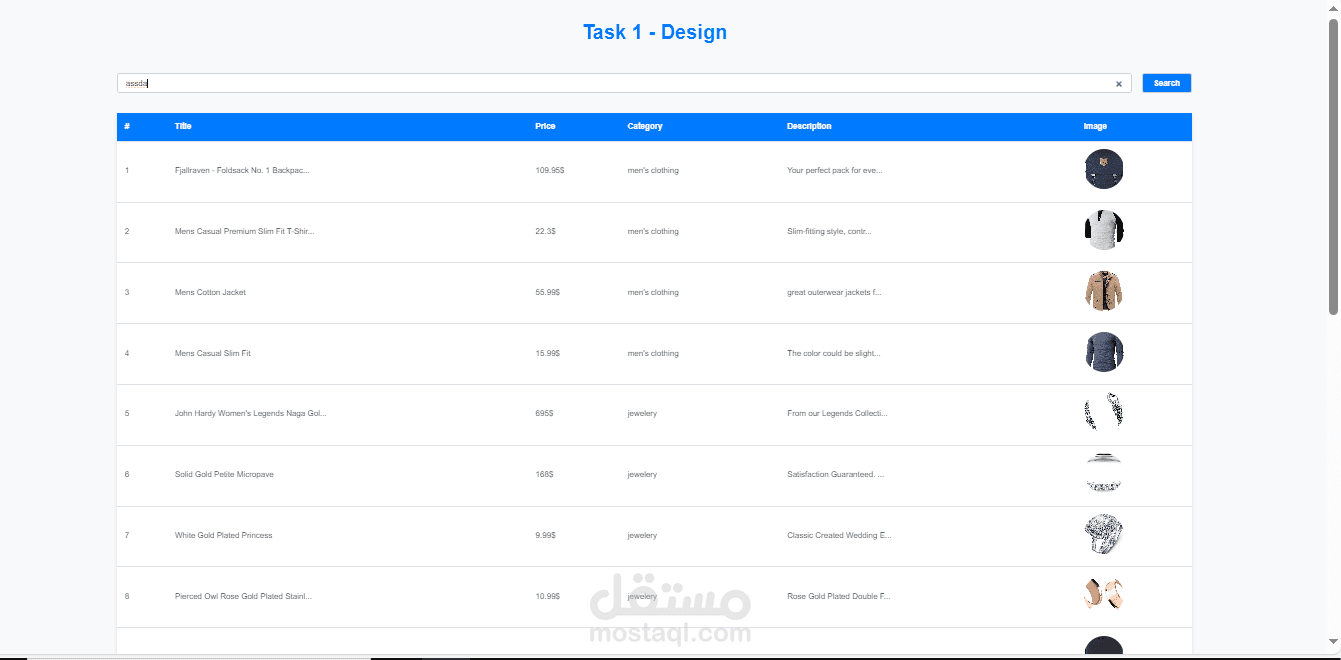The height and width of the screenshot is (660, 1341).
Task: Click the price 22.3$
Action: (546, 231)
